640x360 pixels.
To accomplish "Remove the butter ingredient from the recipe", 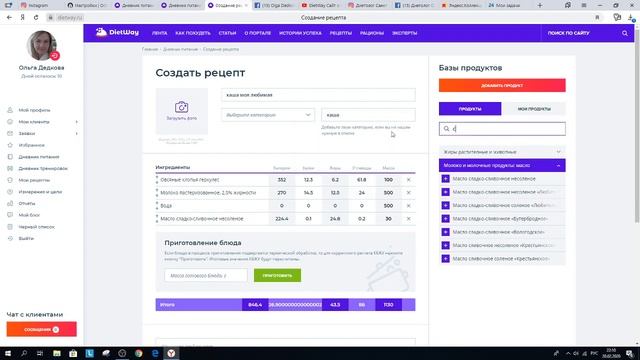I will (408, 219).
